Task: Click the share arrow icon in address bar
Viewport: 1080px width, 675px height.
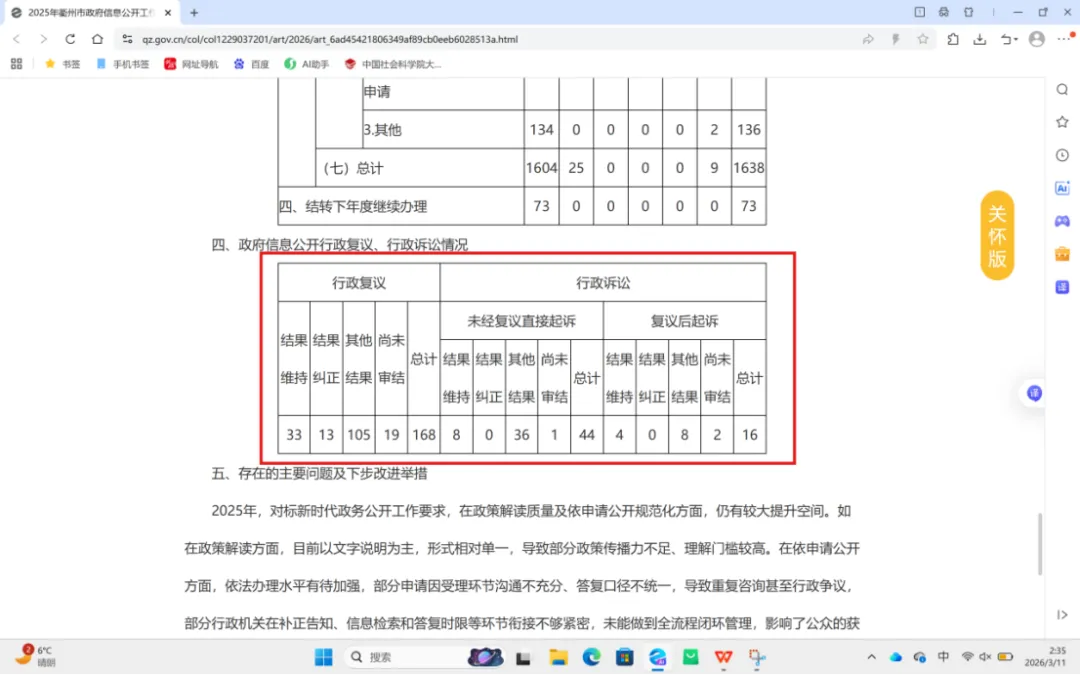Action: [x=868, y=39]
